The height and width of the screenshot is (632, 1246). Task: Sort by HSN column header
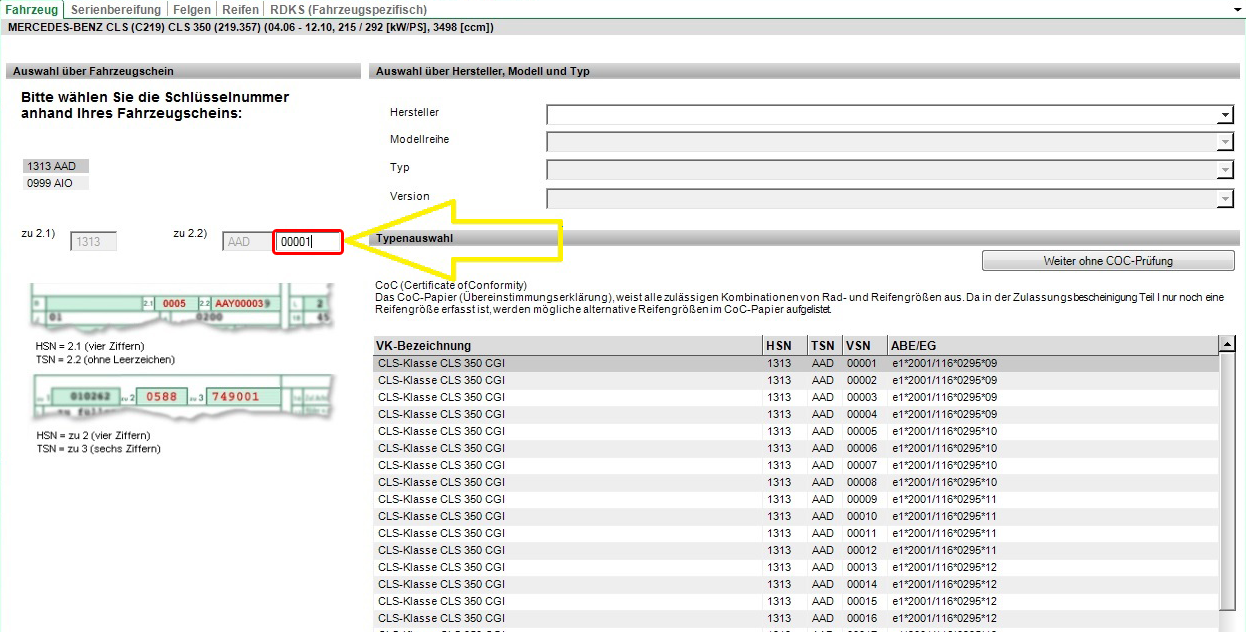(x=784, y=345)
